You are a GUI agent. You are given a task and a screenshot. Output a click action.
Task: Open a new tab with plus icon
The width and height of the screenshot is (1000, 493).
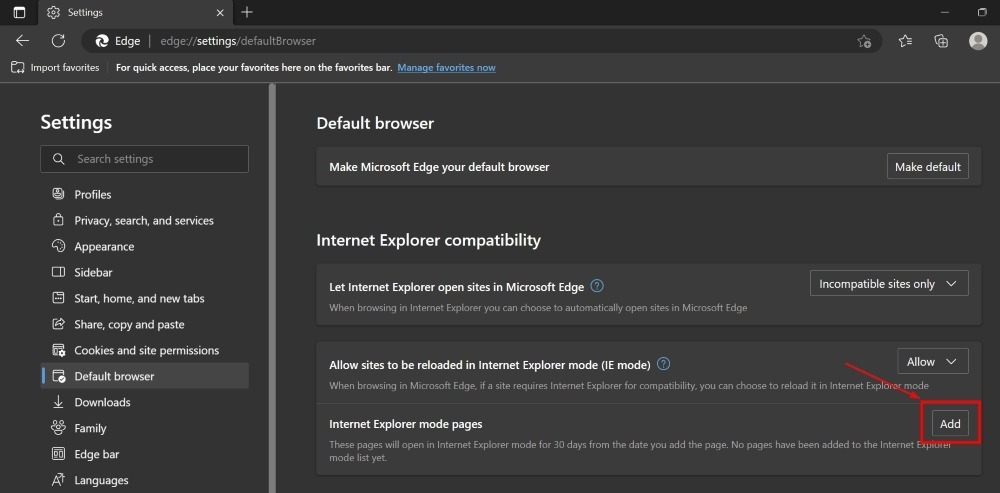point(247,12)
